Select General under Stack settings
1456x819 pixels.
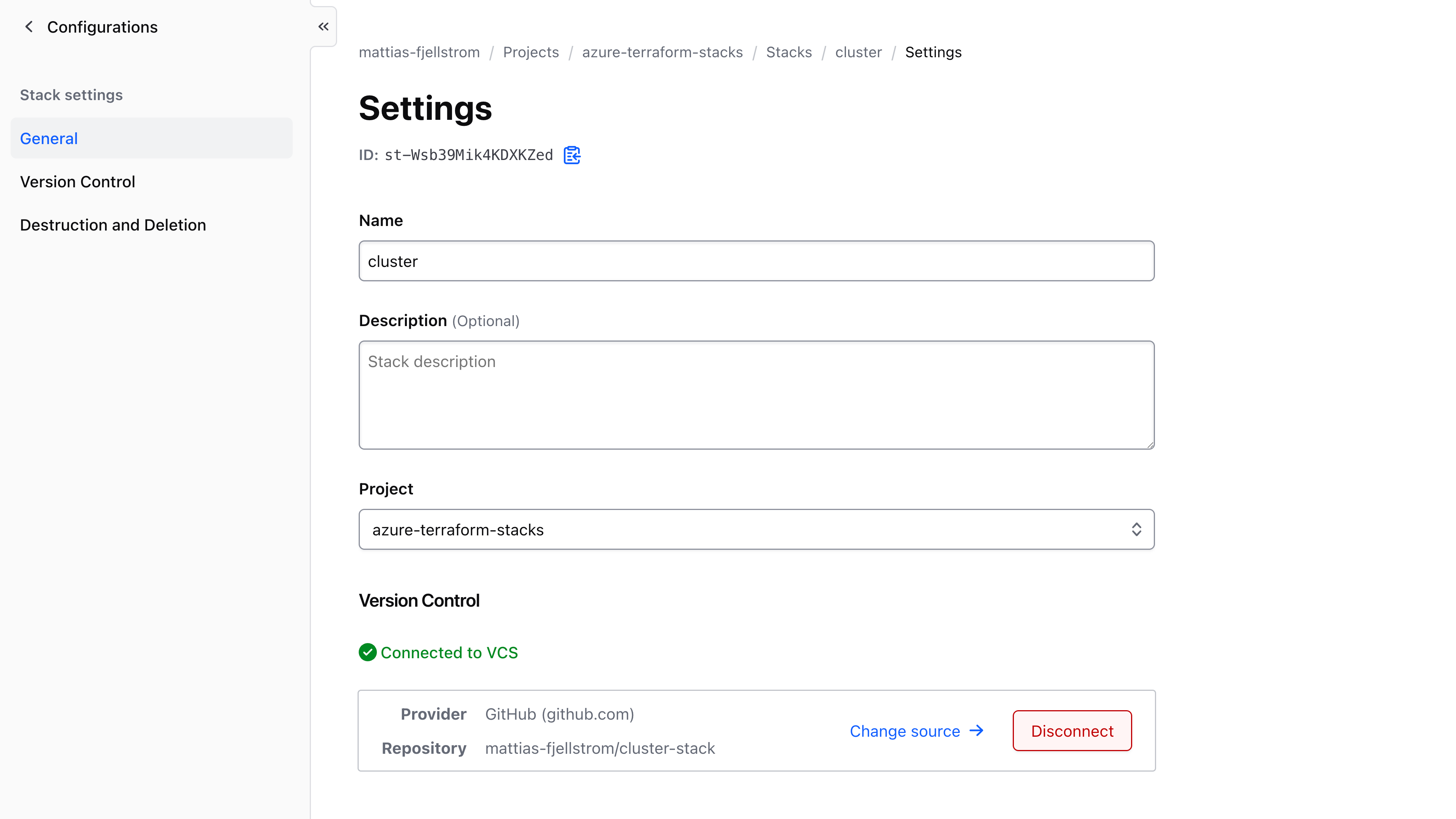coord(49,138)
